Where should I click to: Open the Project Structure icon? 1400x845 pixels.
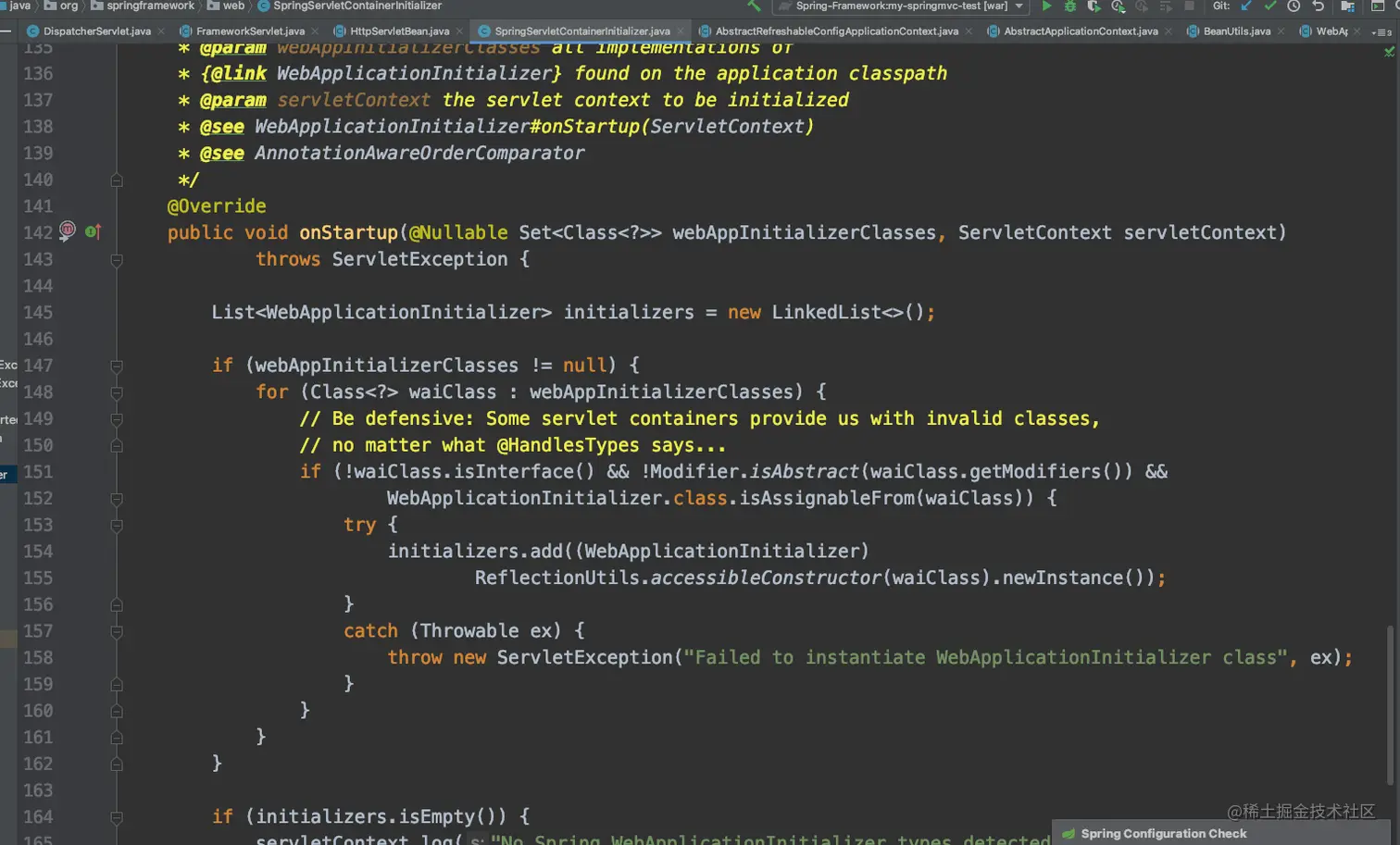coord(1347,6)
